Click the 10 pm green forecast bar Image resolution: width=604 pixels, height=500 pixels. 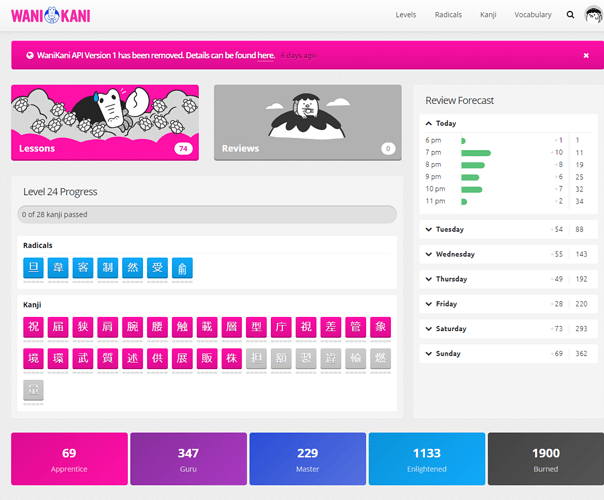(472, 190)
